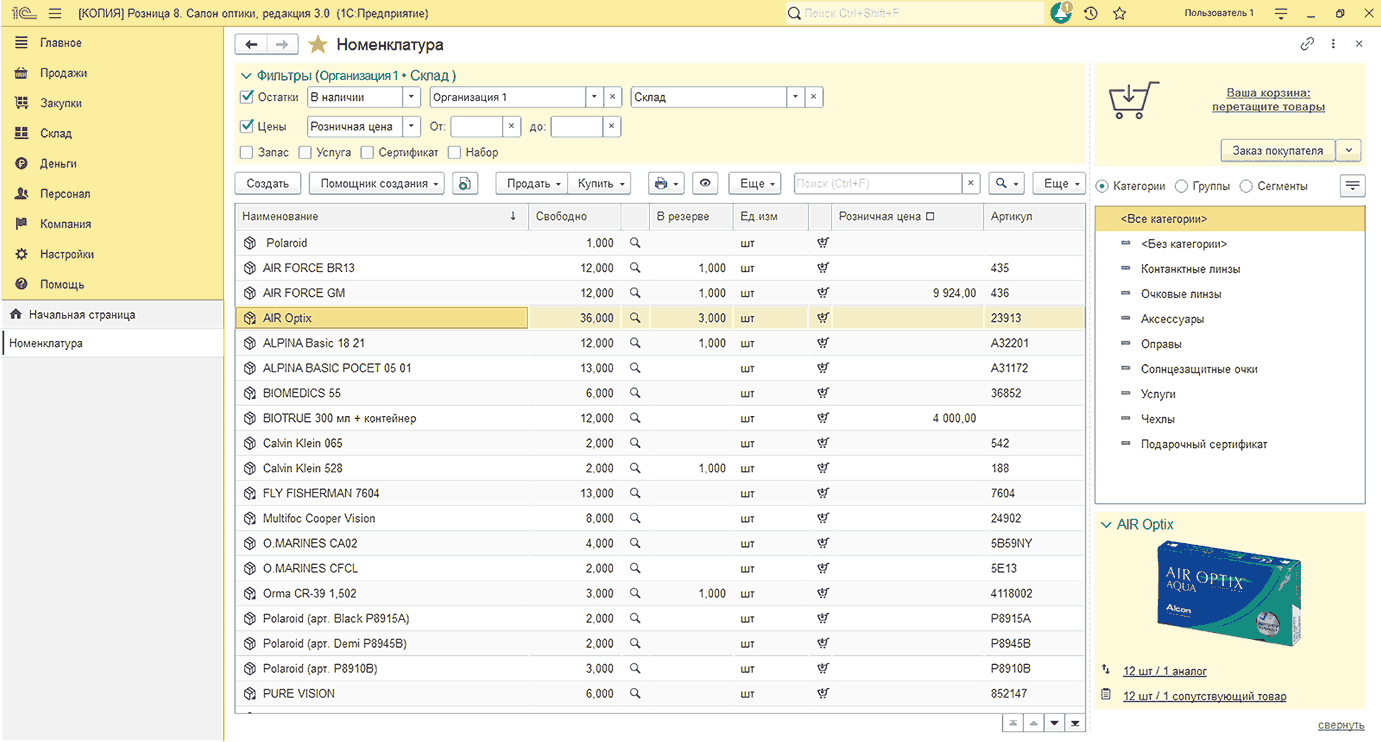Clear the Организация 1 filter with X
Viewport: 1381px width, 742px height.
point(612,97)
